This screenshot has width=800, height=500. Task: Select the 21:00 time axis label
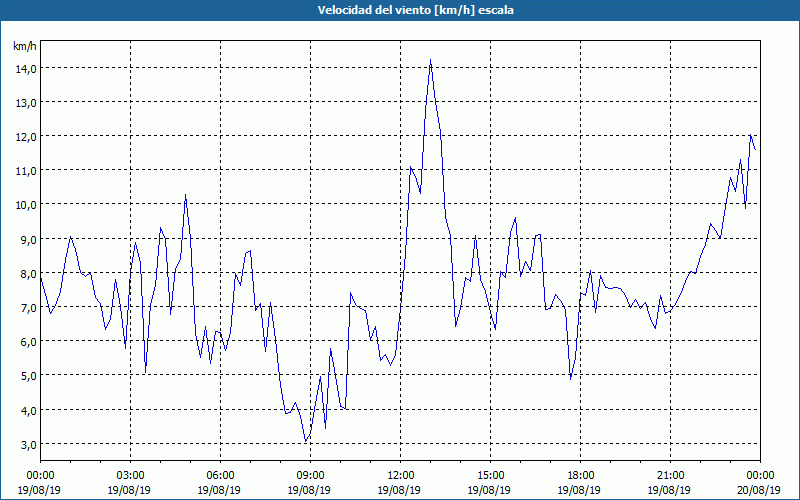[671, 475]
